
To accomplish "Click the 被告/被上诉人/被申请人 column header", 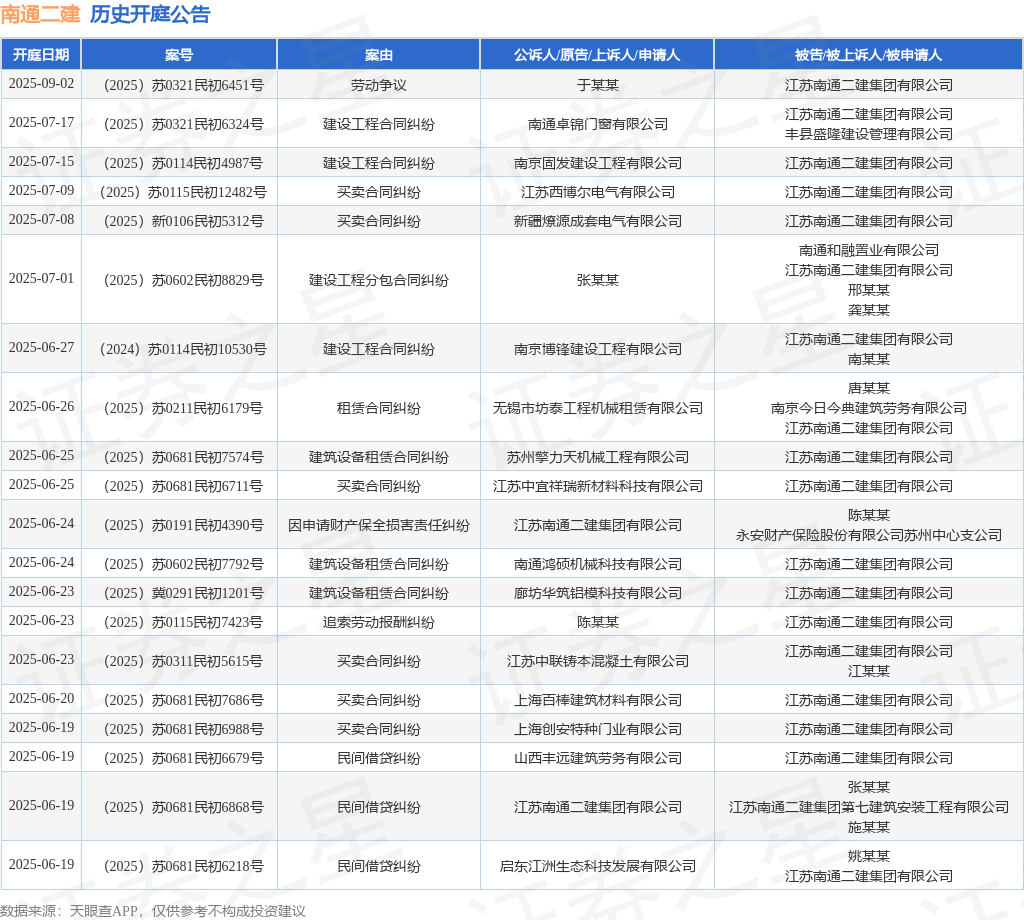I will click(x=869, y=55).
